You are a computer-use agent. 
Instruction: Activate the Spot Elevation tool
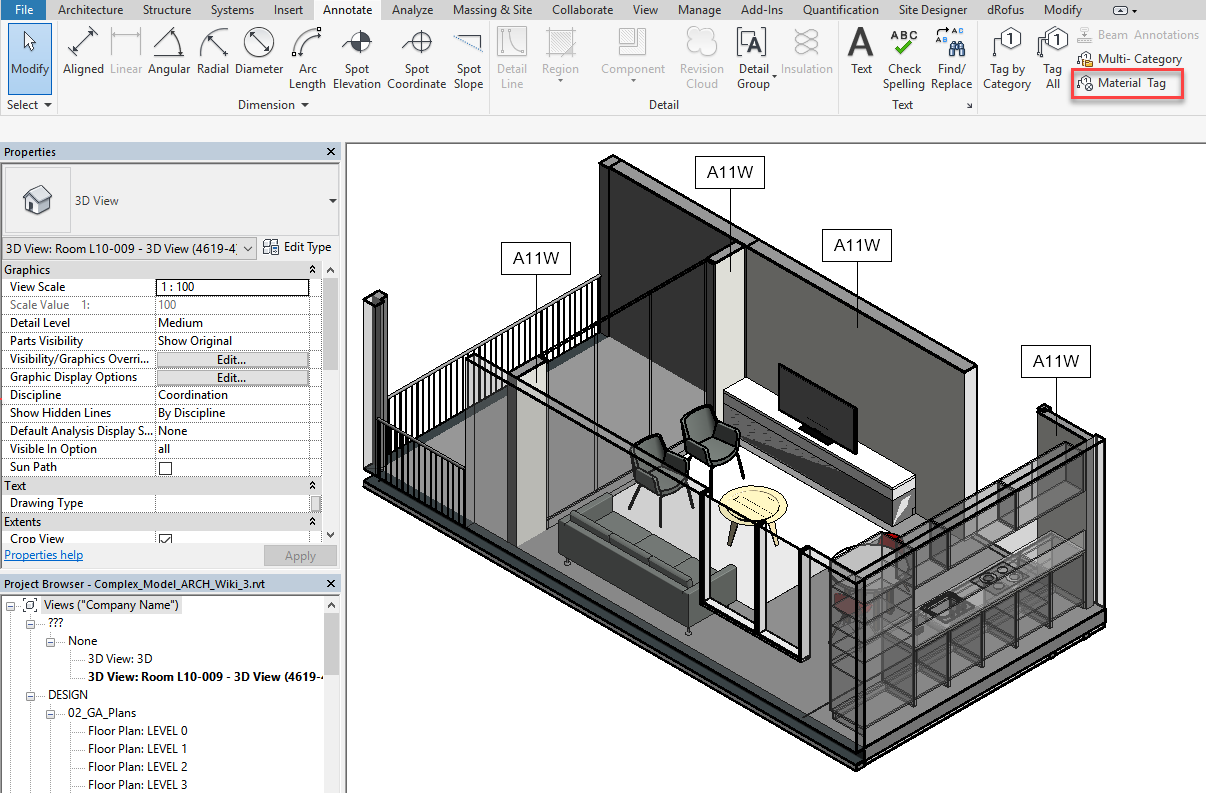[x=357, y=59]
